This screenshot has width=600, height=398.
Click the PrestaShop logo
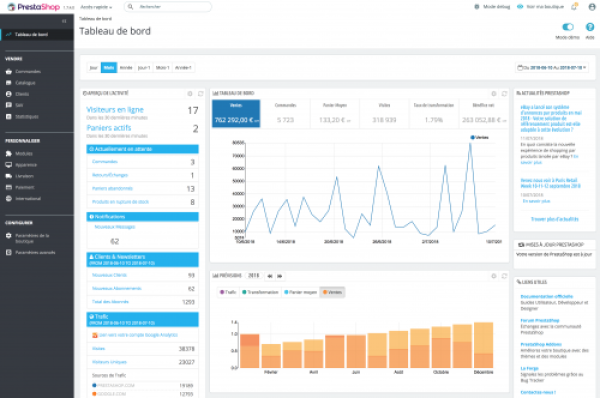tap(34, 7)
